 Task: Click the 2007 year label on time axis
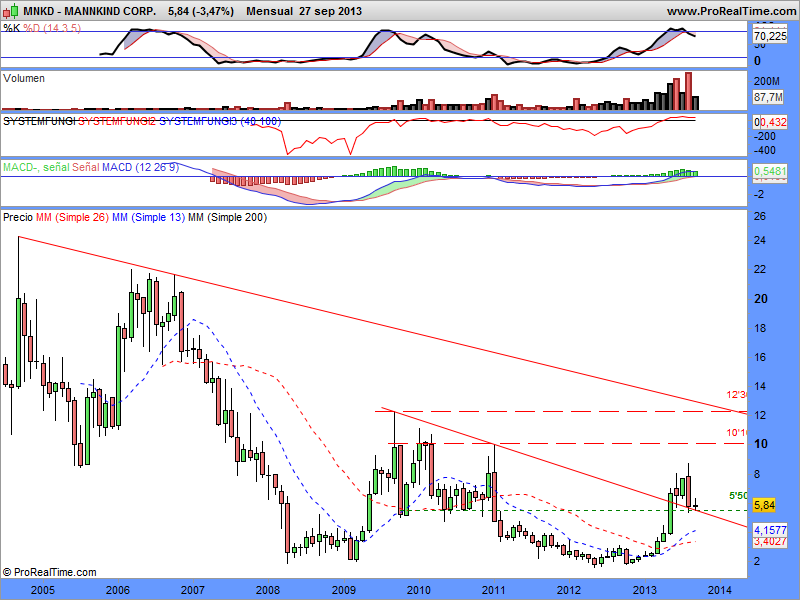tap(193, 590)
